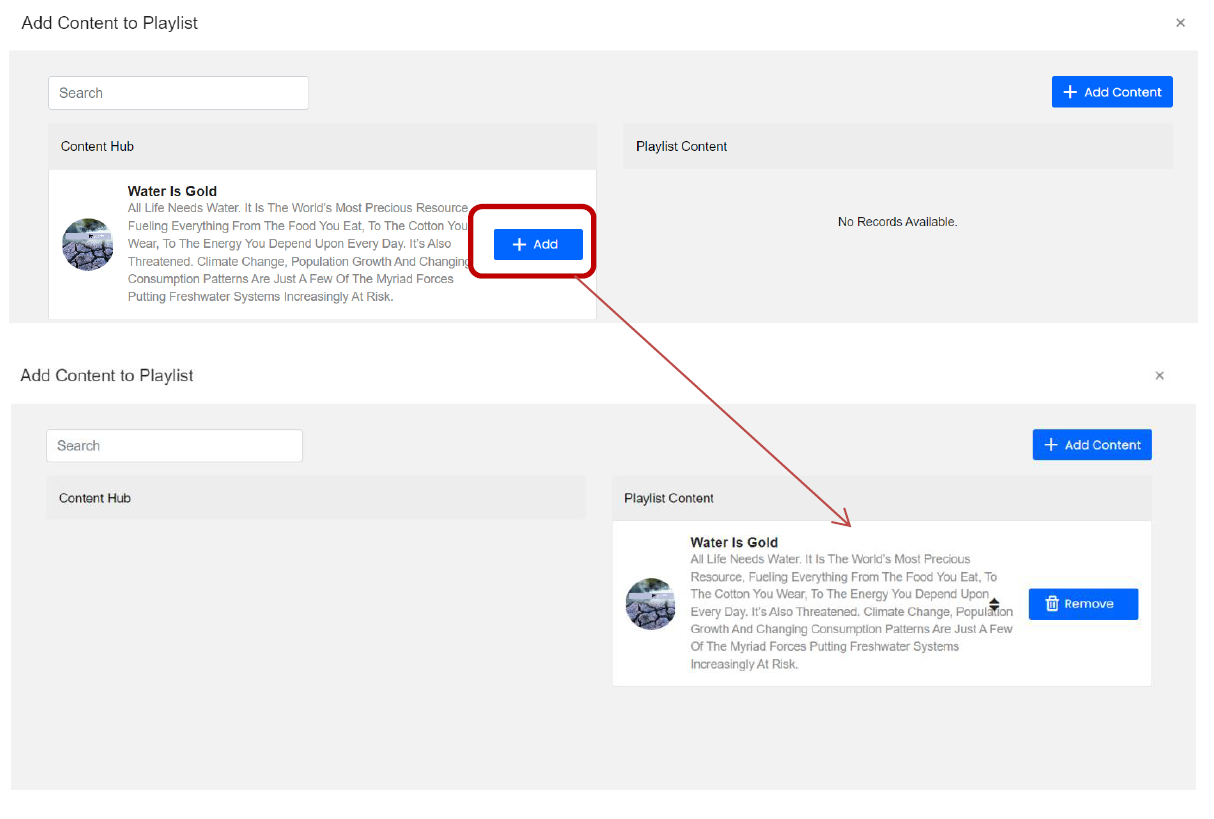The image size is (1214, 819).
Task: Click the trash Remove button in Playlist Content
Action: point(1083,604)
